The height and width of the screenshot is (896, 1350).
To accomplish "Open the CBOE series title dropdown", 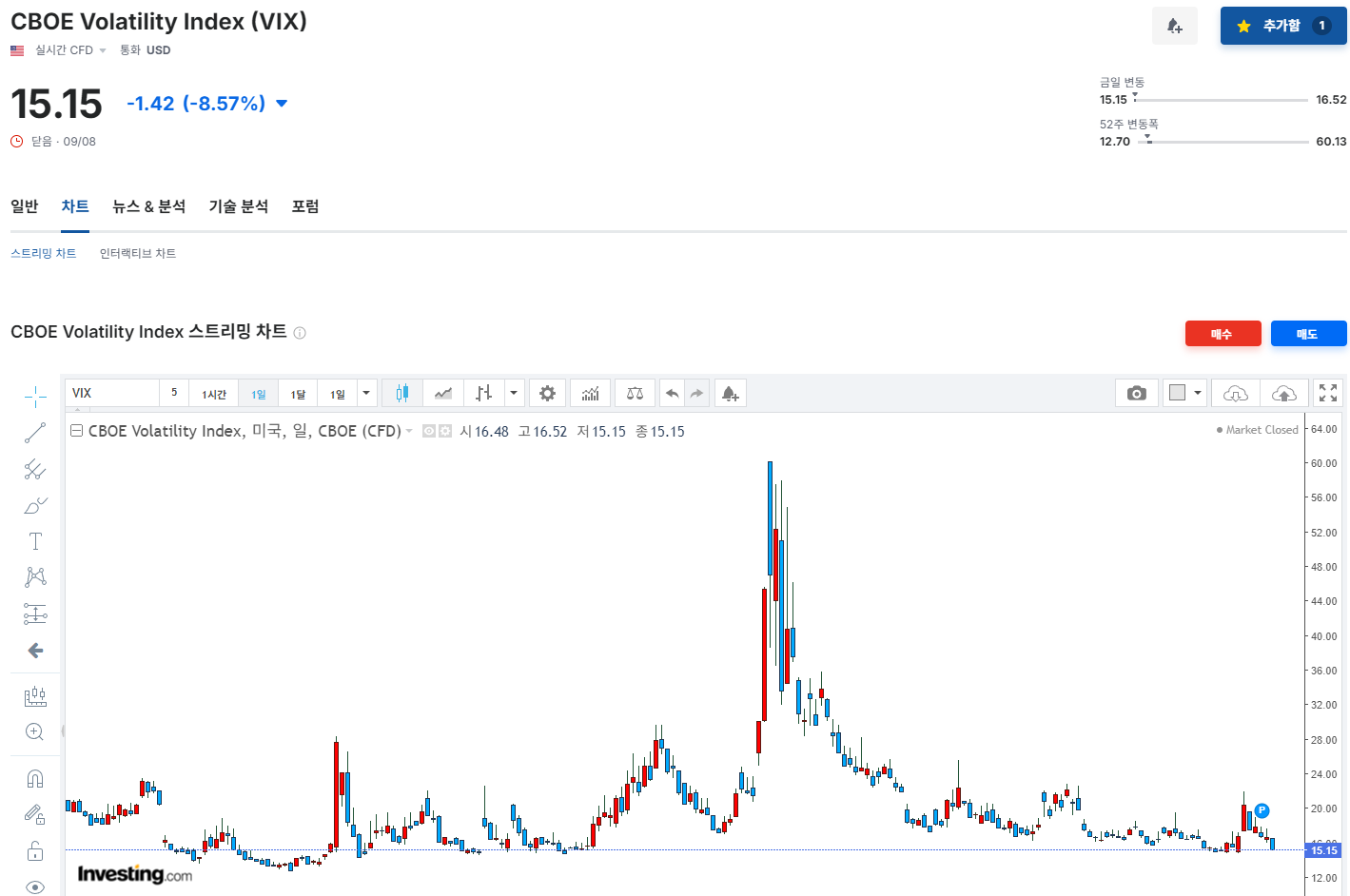I will 409,431.
